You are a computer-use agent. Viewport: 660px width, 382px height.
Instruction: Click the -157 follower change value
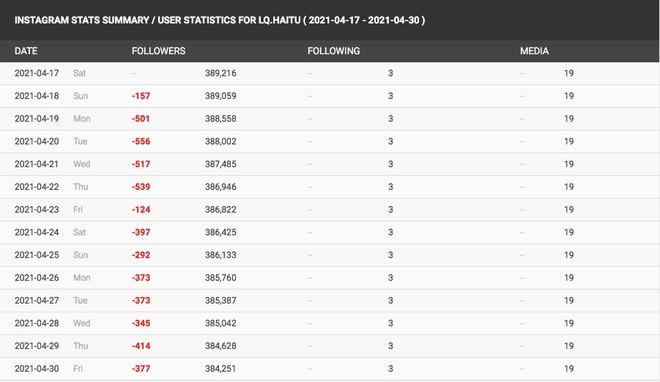click(x=141, y=96)
